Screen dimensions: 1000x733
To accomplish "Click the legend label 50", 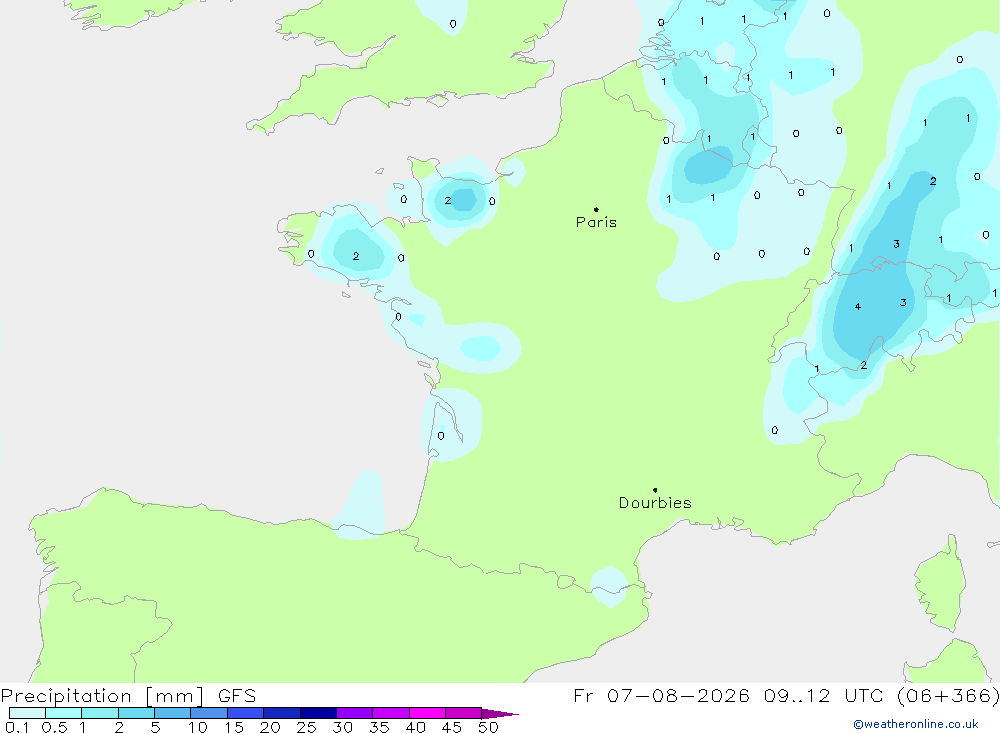I will tap(488, 727).
